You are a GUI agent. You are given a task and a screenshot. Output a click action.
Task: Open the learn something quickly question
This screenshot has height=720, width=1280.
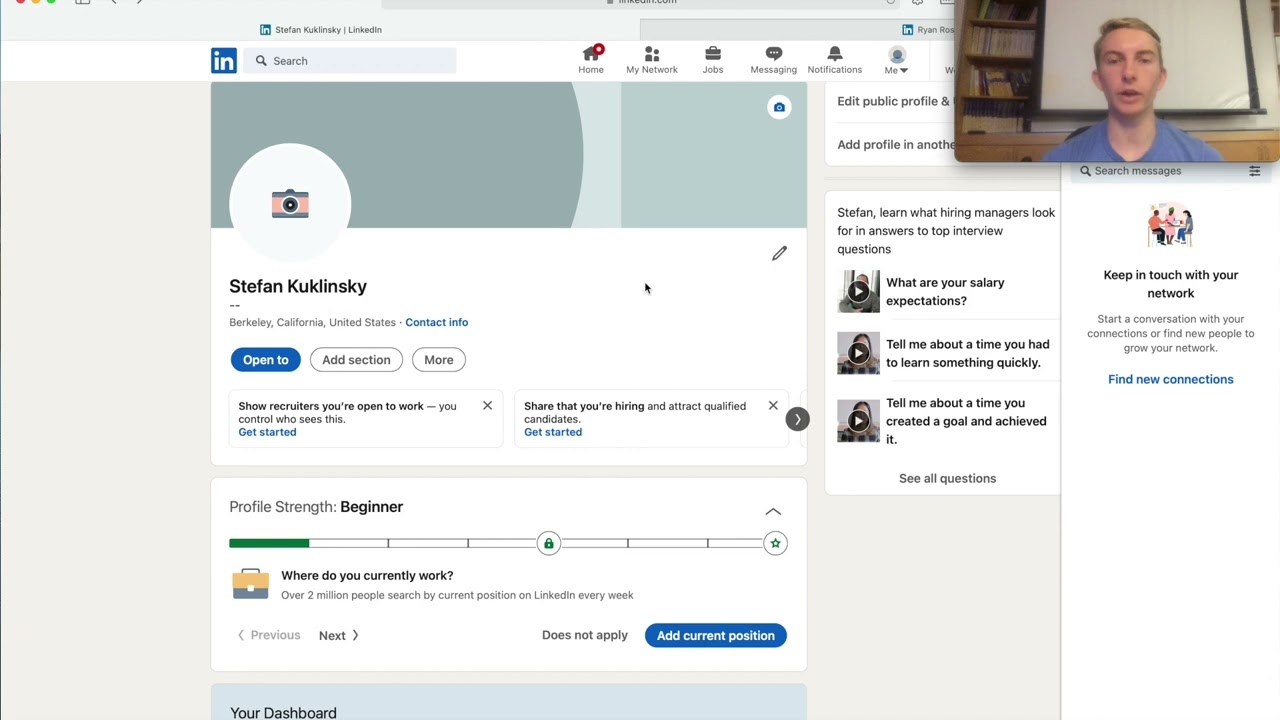(x=967, y=353)
